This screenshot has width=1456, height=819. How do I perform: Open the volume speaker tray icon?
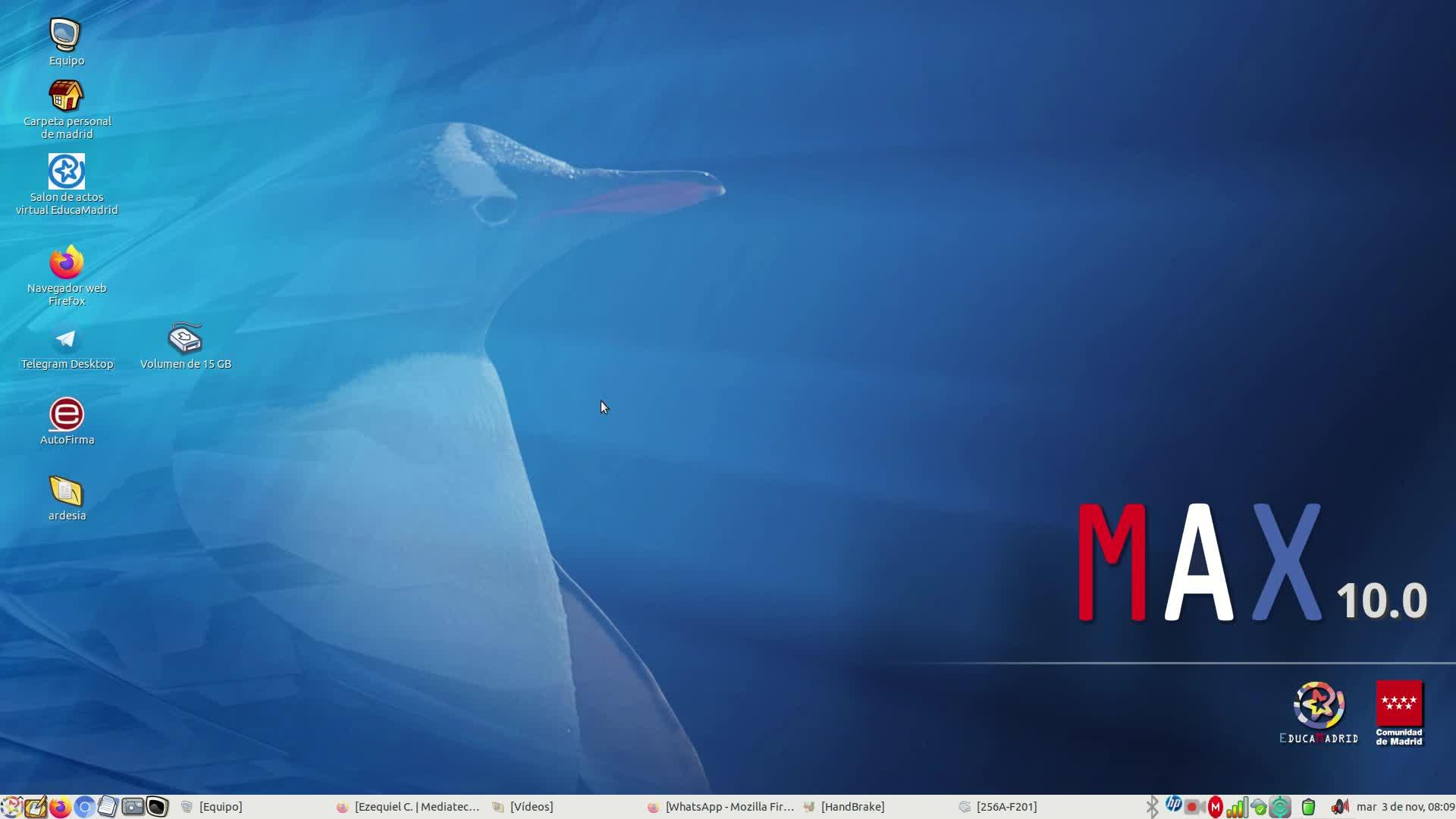(1339, 807)
